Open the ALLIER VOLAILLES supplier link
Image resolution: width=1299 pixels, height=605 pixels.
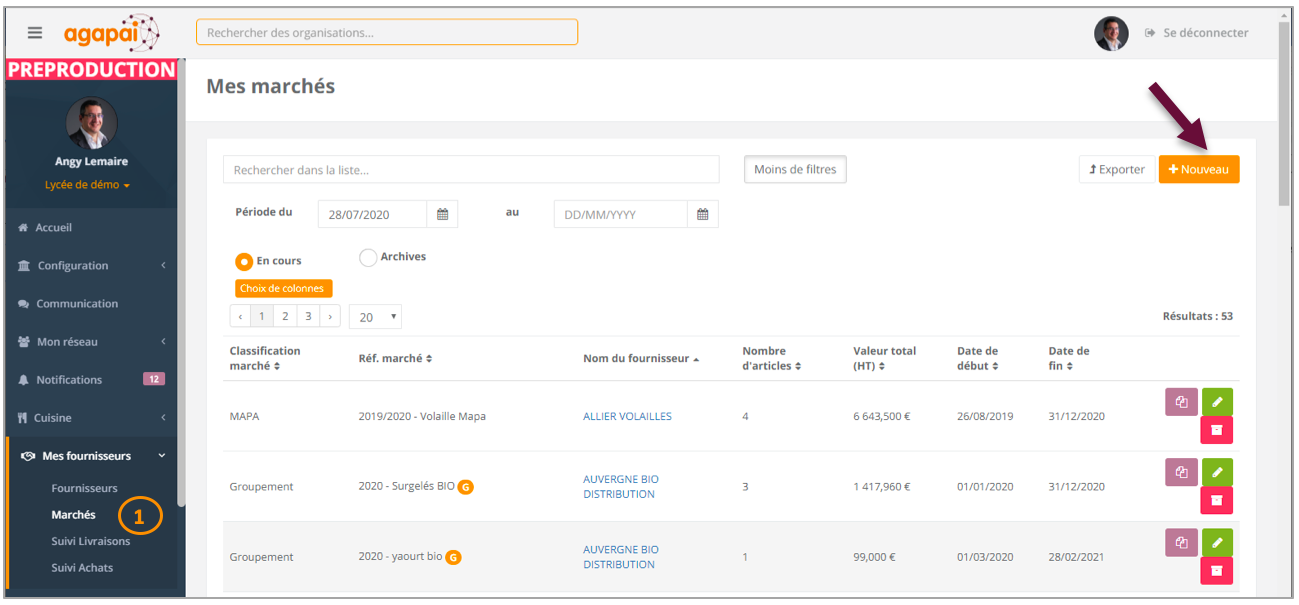pyautogui.click(x=627, y=416)
